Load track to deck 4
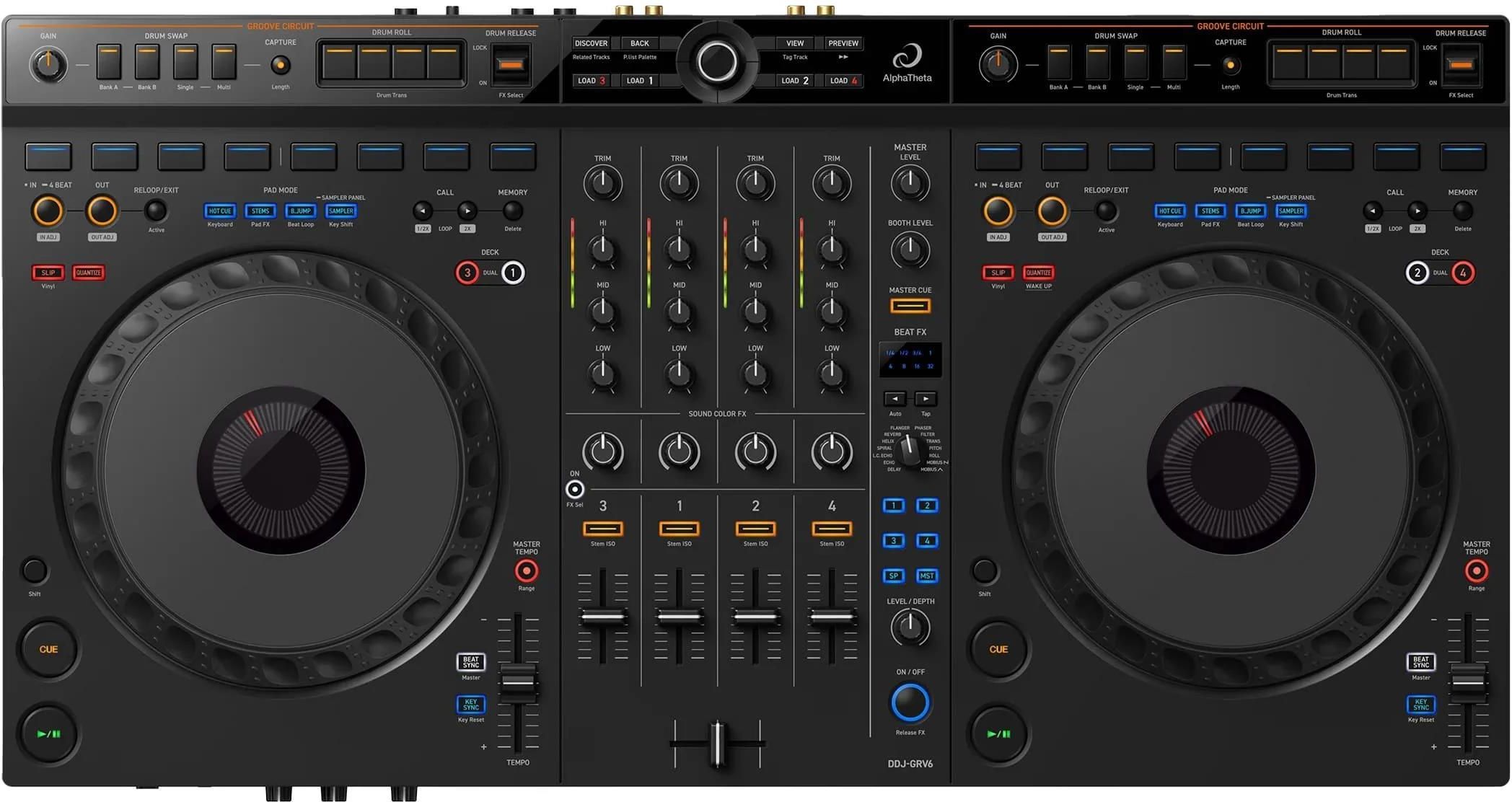Image resolution: width=1512 pixels, height=802 pixels. click(x=843, y=81)
